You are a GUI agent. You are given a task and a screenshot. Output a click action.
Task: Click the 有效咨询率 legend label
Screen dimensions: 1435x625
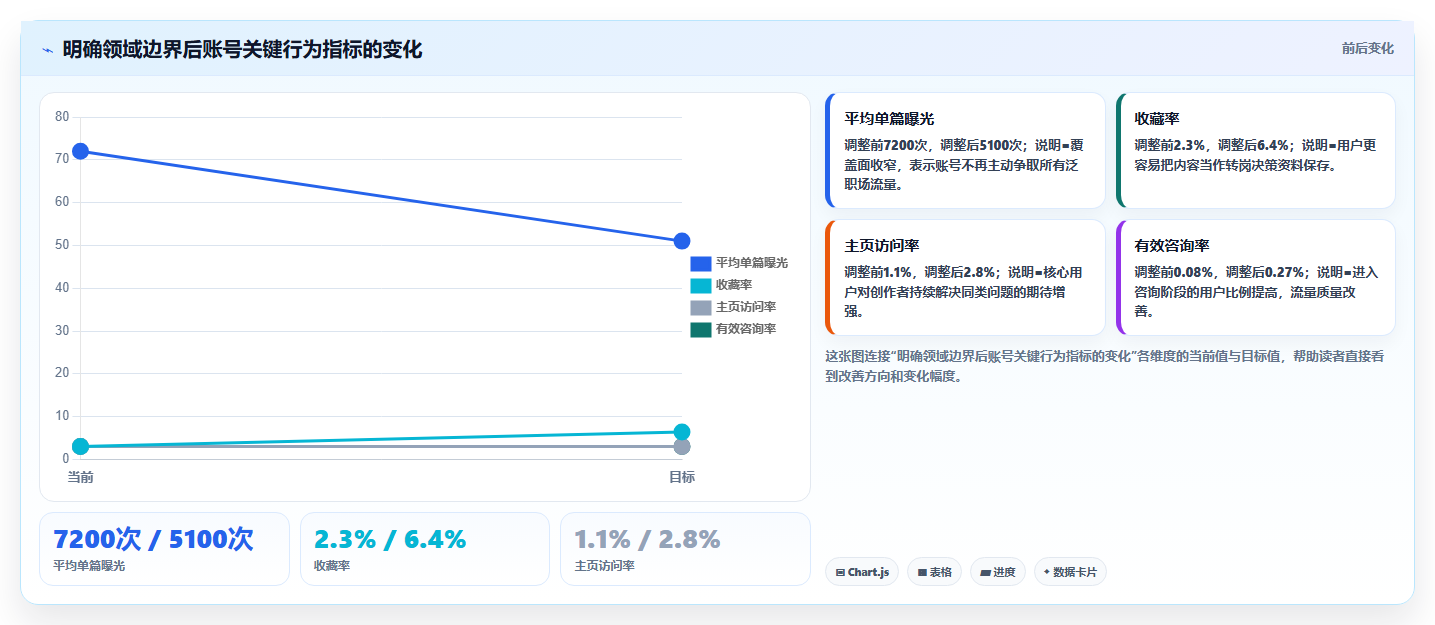click(x=746, y=329)
